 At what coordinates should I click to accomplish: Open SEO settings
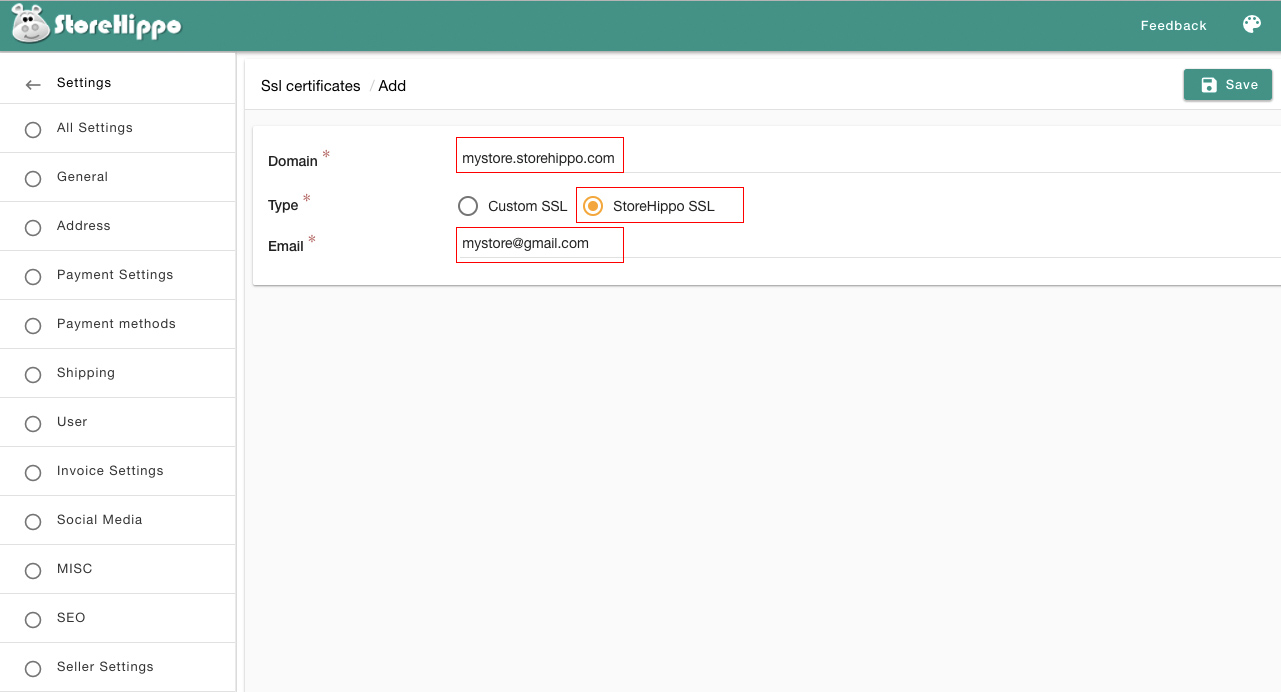pyautogui.click(x=118, y=618)
